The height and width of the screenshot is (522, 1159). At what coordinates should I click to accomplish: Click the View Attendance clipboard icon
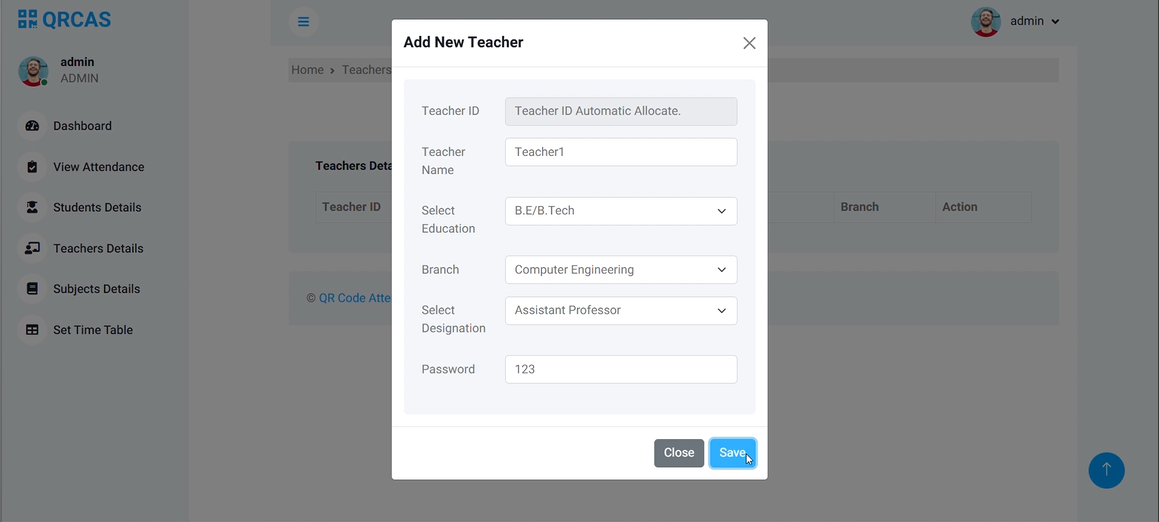tap(32, 167)
